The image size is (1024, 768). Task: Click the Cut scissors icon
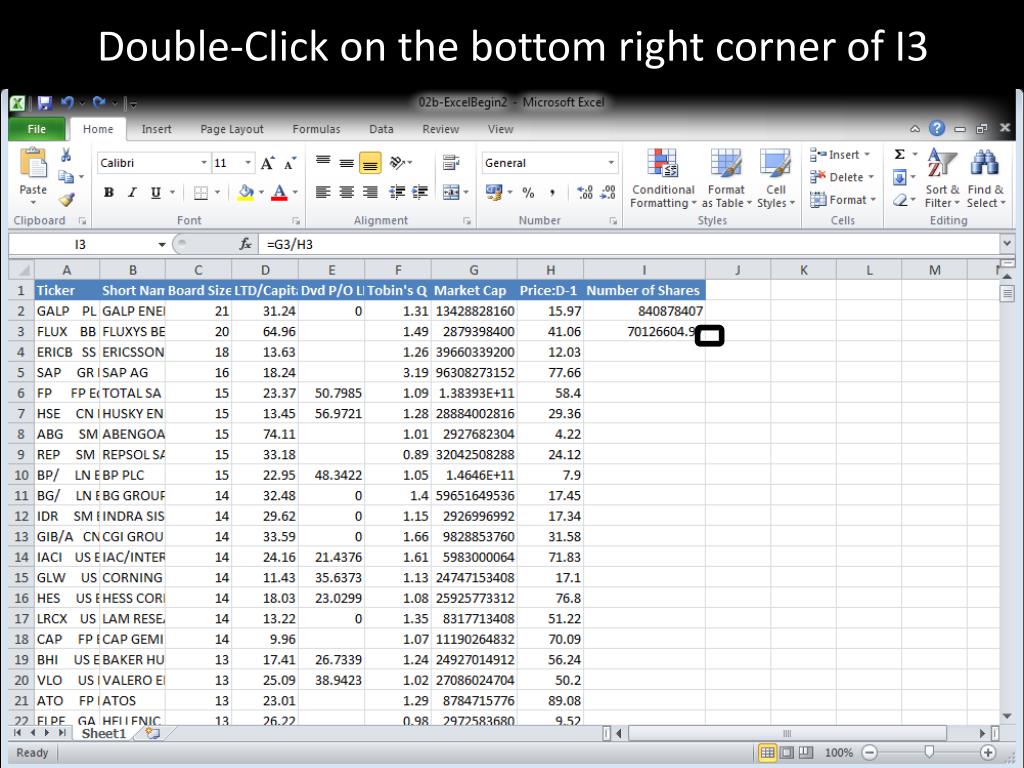[x=65, y=155]
